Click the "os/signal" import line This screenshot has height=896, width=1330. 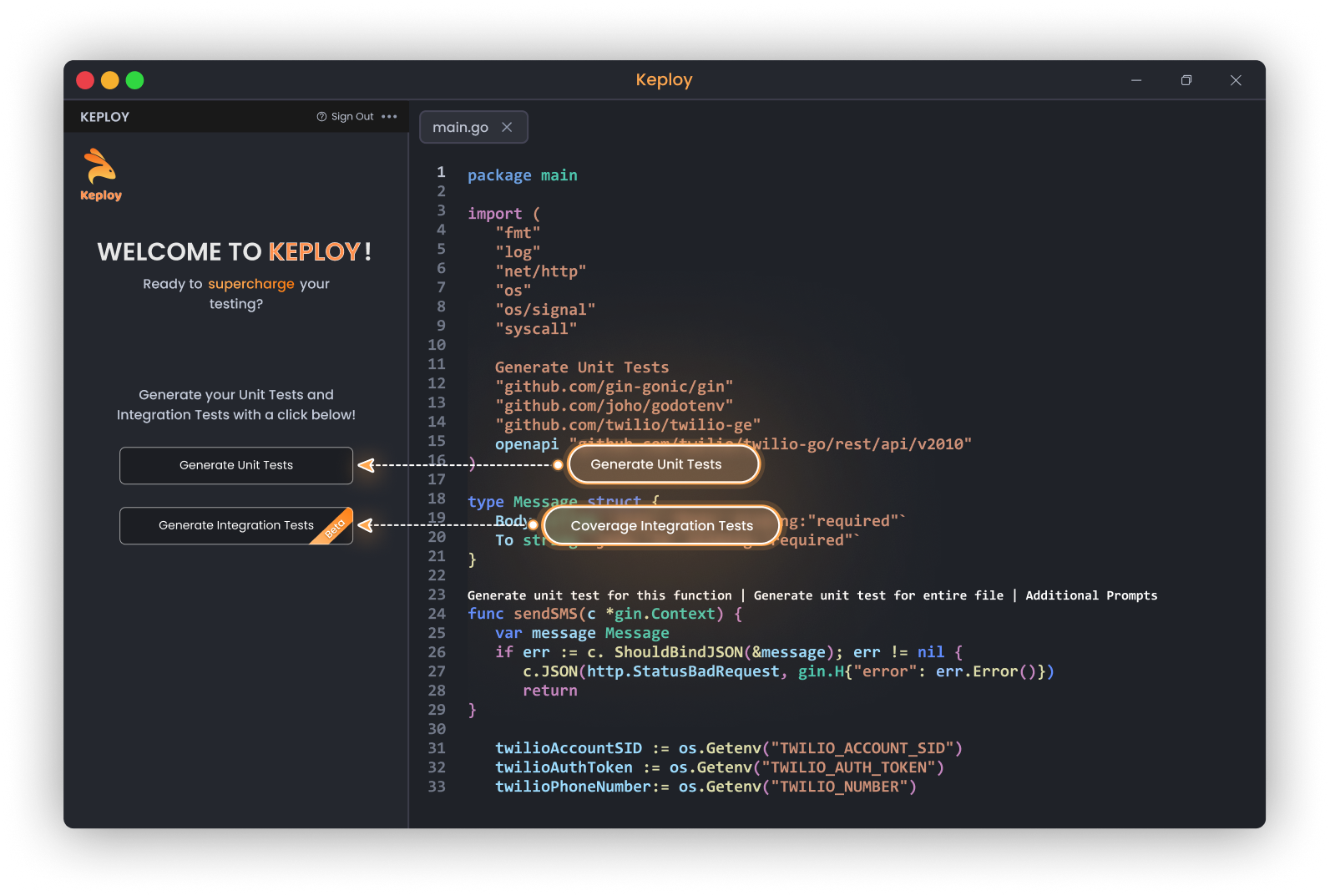click(545, 310)
